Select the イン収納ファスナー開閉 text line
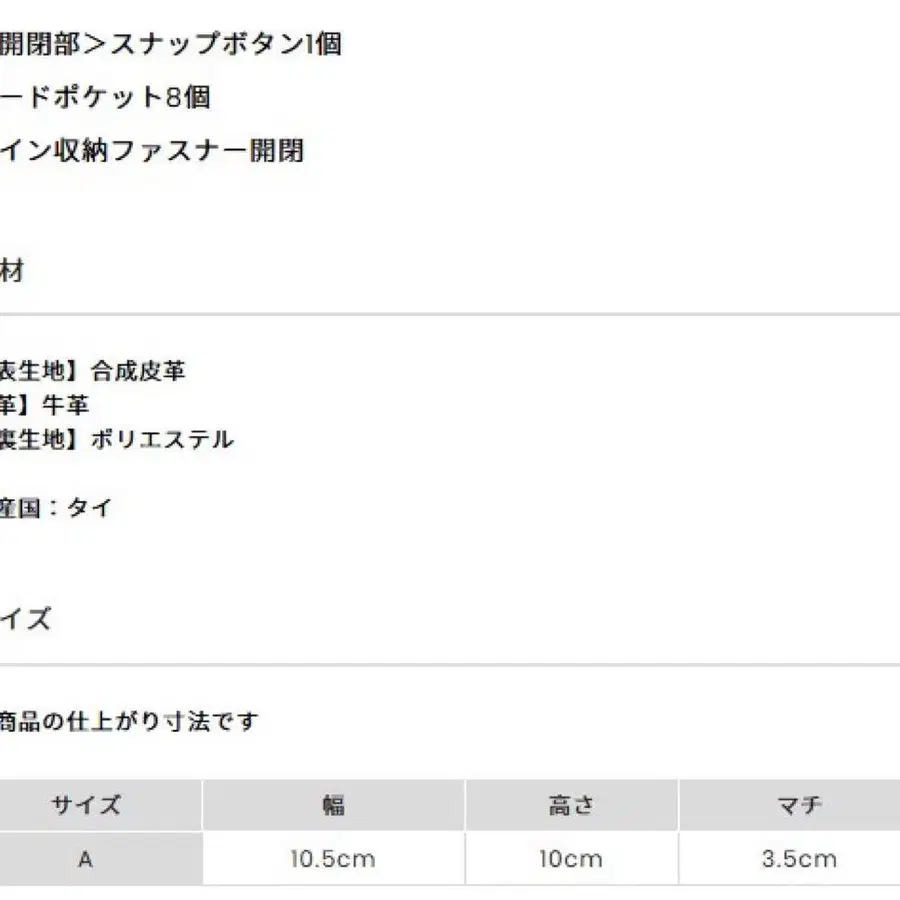 [152, 151]
